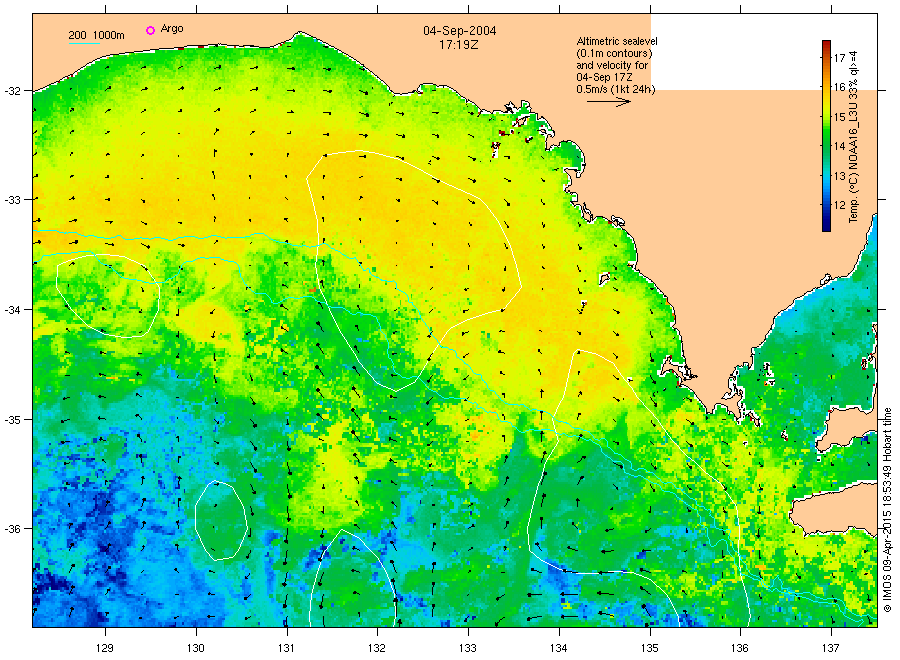Click longitude label '136'

point(740,649)
